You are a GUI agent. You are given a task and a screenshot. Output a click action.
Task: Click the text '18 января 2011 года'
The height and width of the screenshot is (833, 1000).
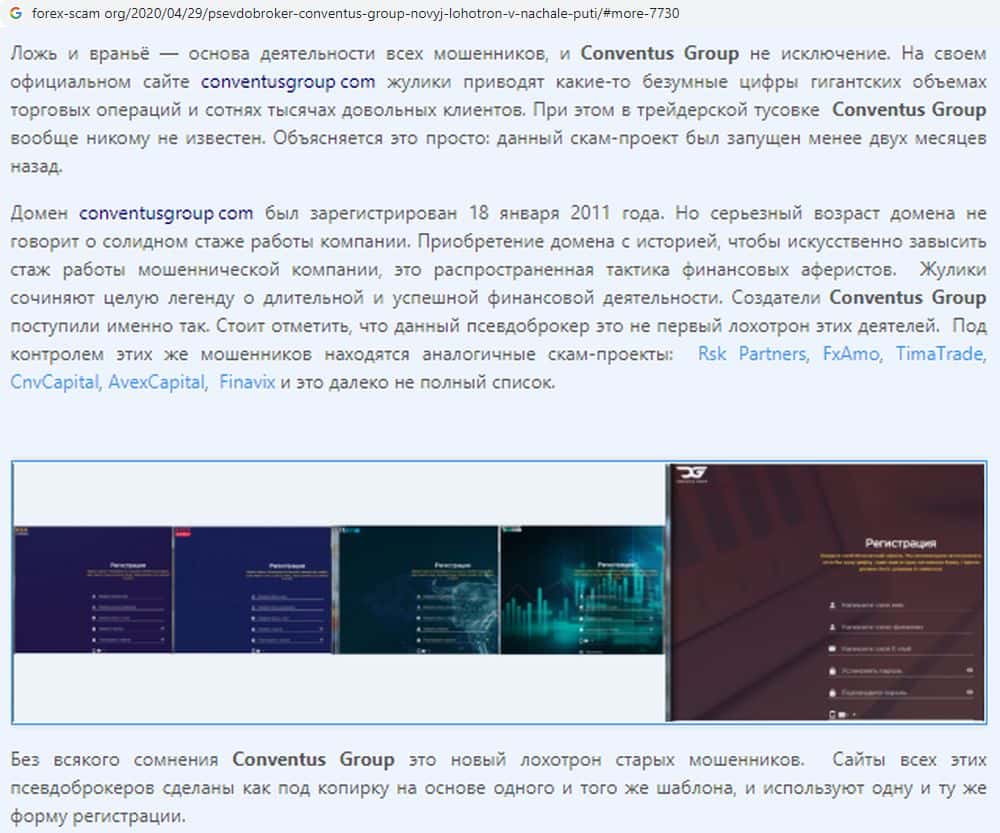(x=566, y=212)
